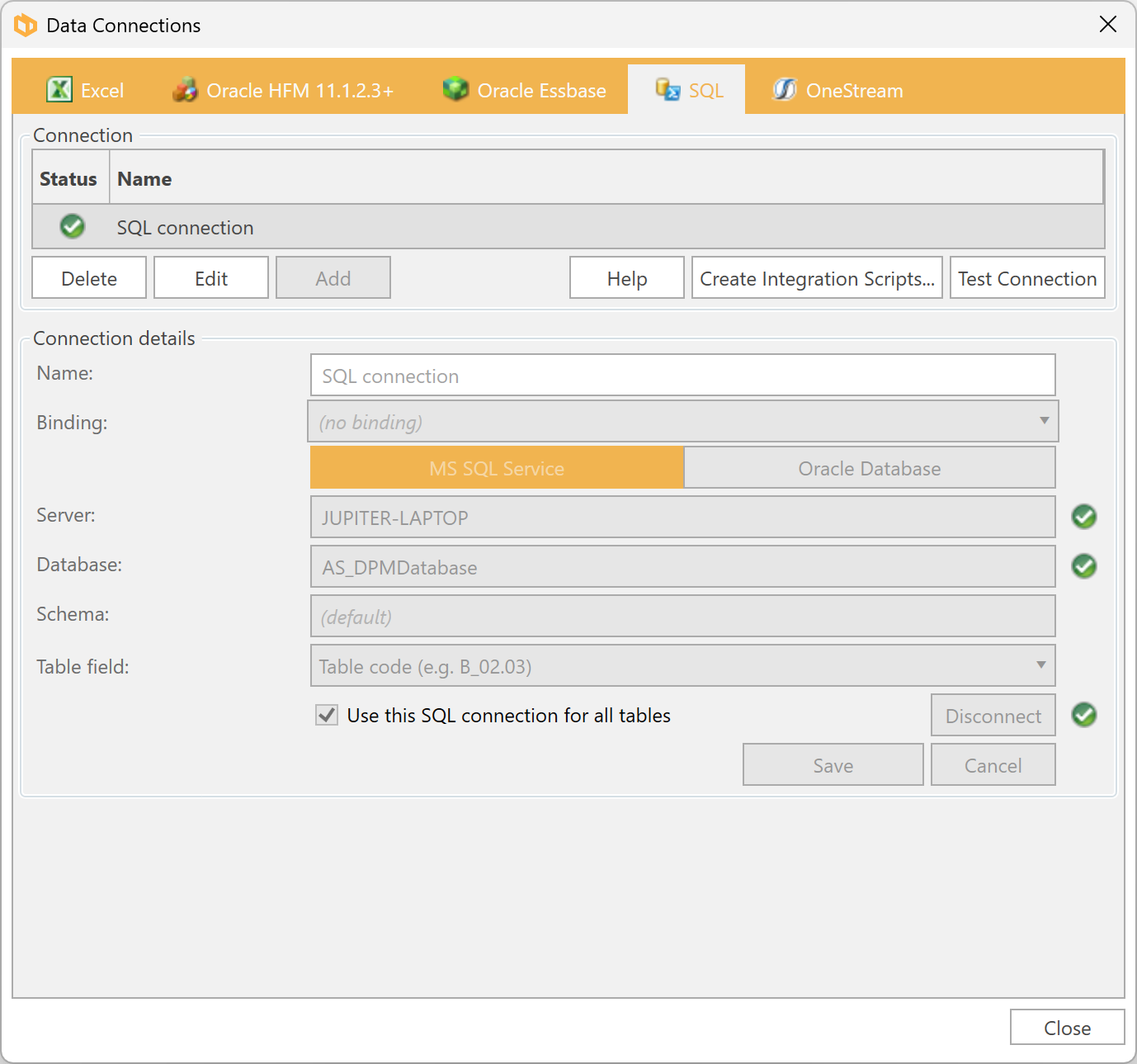Screen dimensions: 1137x1064
Task: Switch to the Oracle Database option
Action: pyautogui.click(x=869, y=468)
